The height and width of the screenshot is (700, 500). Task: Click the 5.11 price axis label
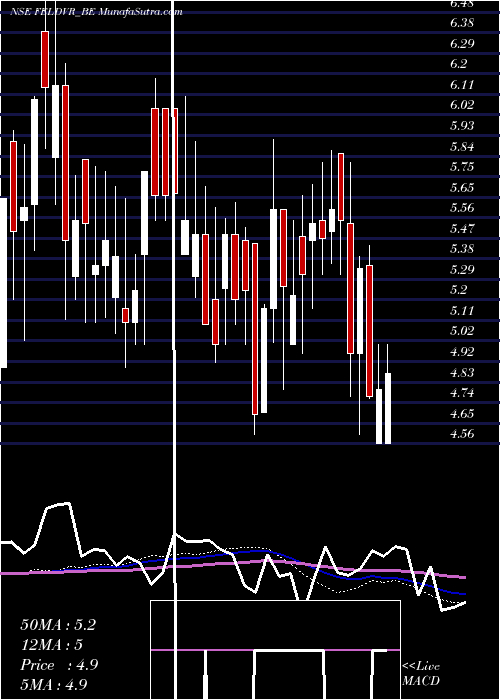pyautogui.click(x=462, y=311)
